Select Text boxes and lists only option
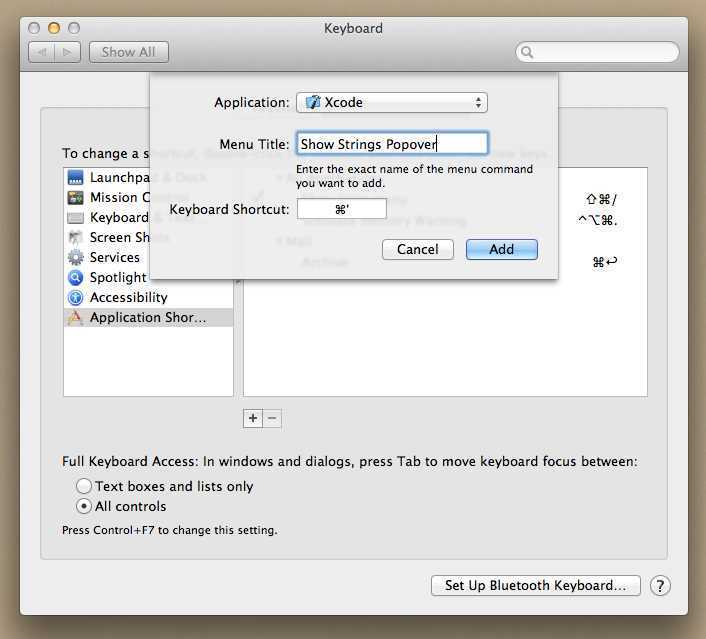This screenshot has width=706, height=639. pyautogui.click(x=84, y=486)
